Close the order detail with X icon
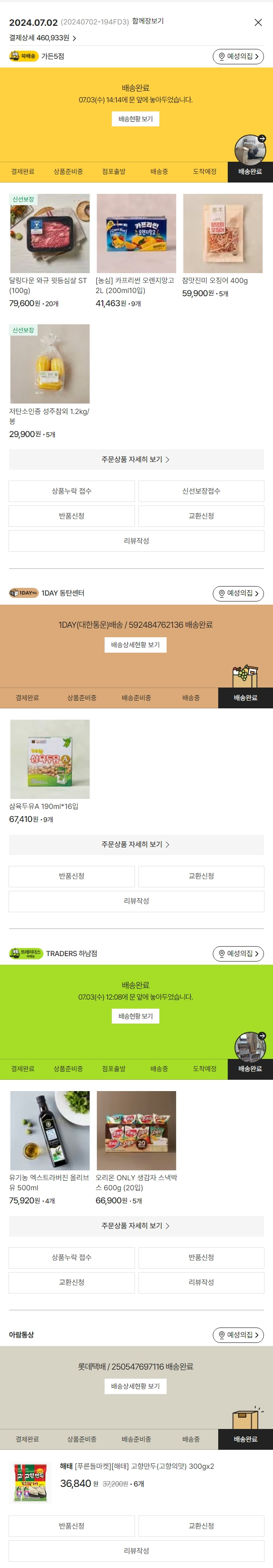 click(258, 23)
